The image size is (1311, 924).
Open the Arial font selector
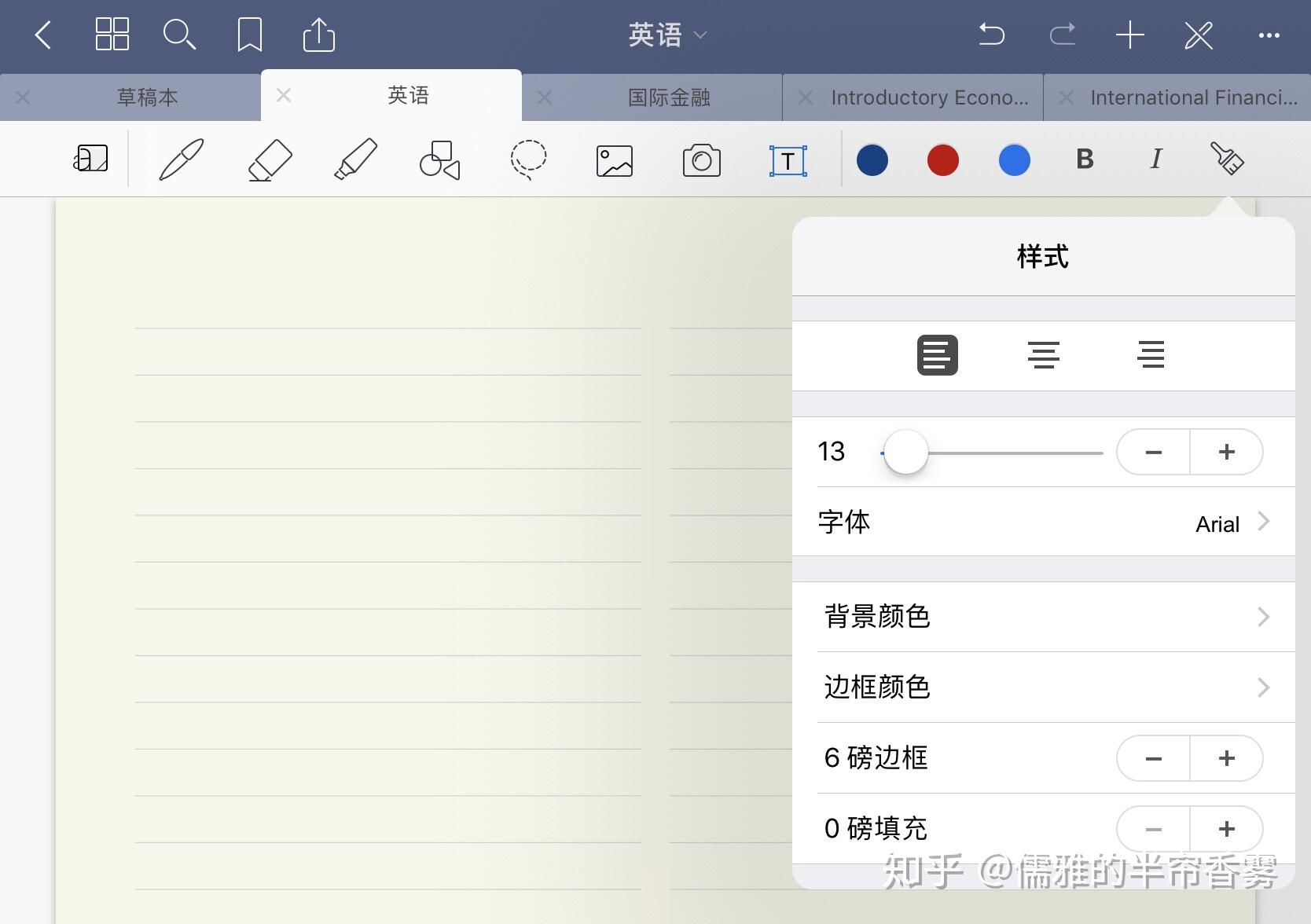[1216, 522]
